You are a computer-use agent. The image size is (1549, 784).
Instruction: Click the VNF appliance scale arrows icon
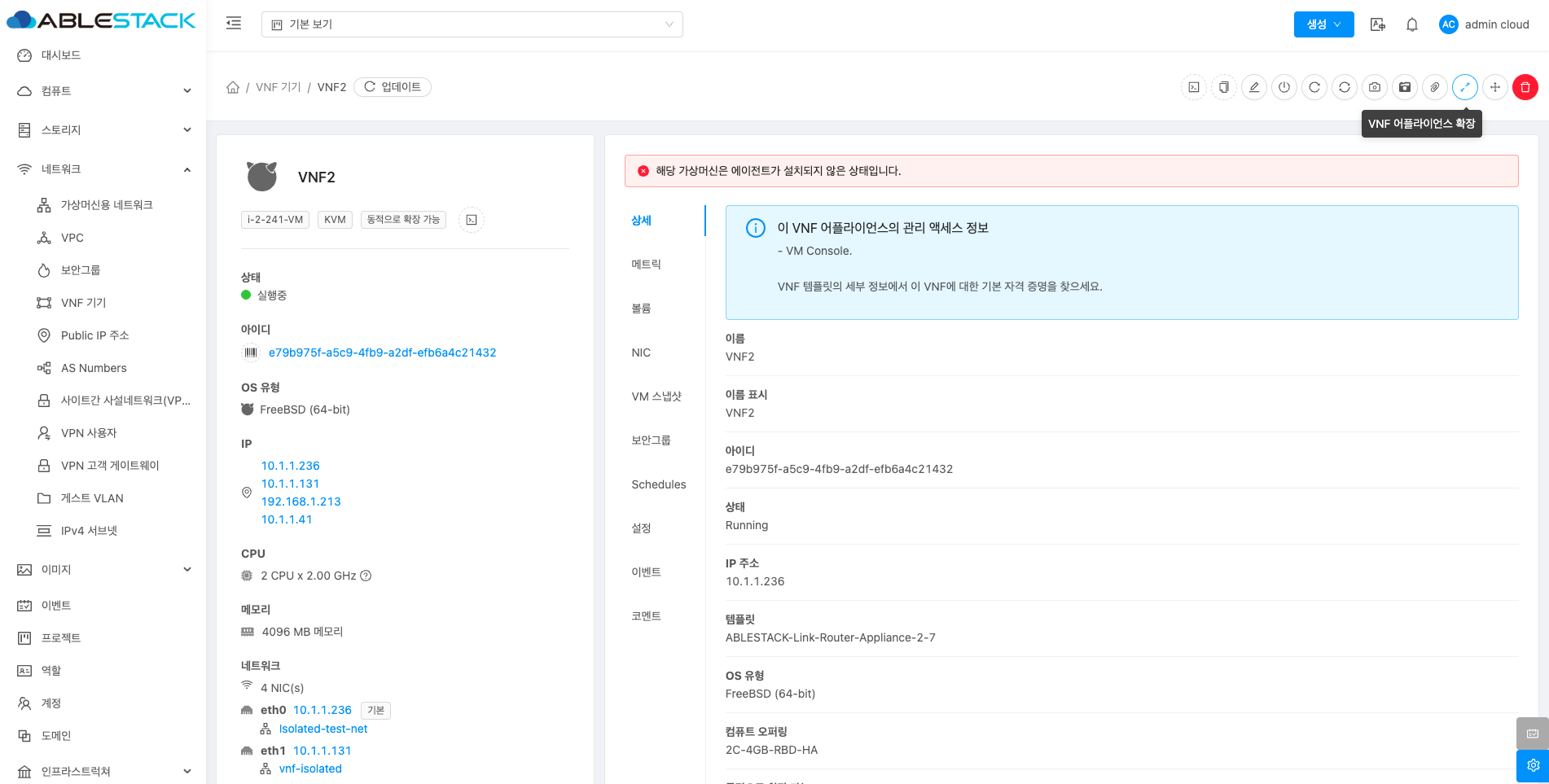[x=1464, y=87]
